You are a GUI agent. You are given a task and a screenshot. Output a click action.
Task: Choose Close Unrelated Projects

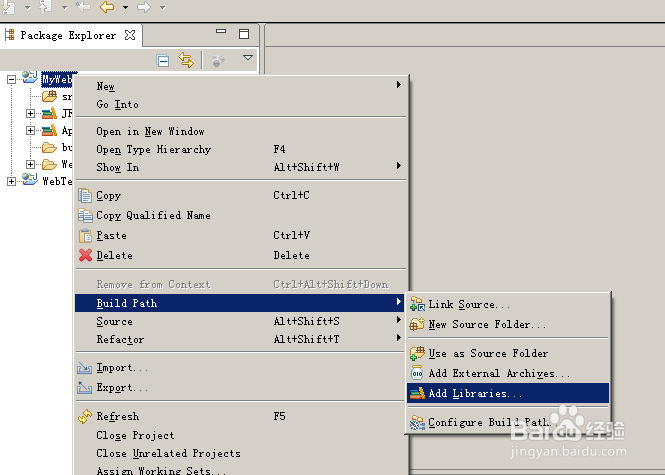[240, 453]
